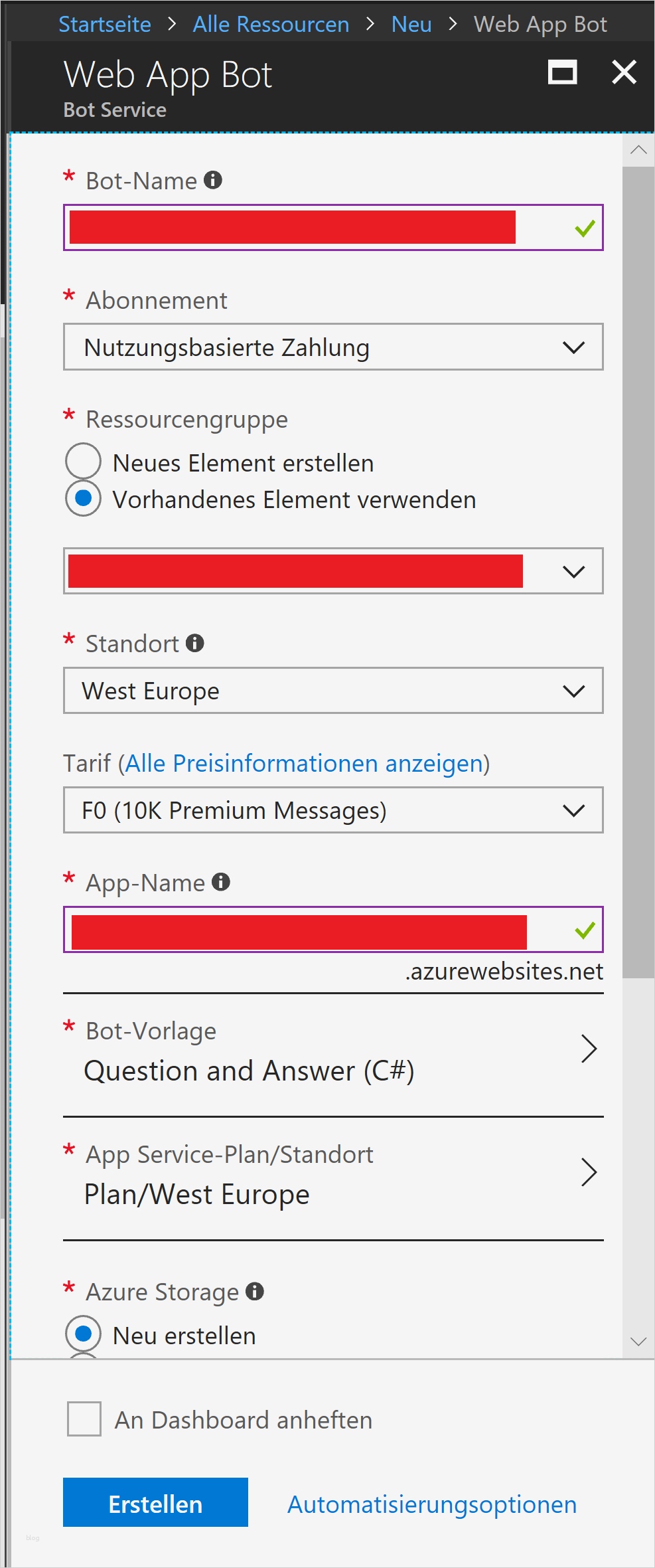This screenshot has width=655, height=1568.
Task: Open the Abonnement dropdown
Action: [333, 347]
